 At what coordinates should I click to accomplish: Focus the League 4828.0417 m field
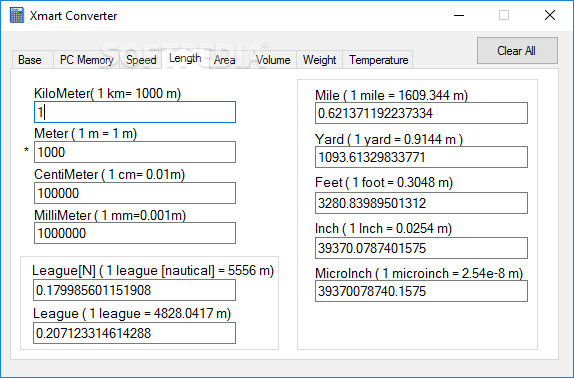[x=134, y=333]
